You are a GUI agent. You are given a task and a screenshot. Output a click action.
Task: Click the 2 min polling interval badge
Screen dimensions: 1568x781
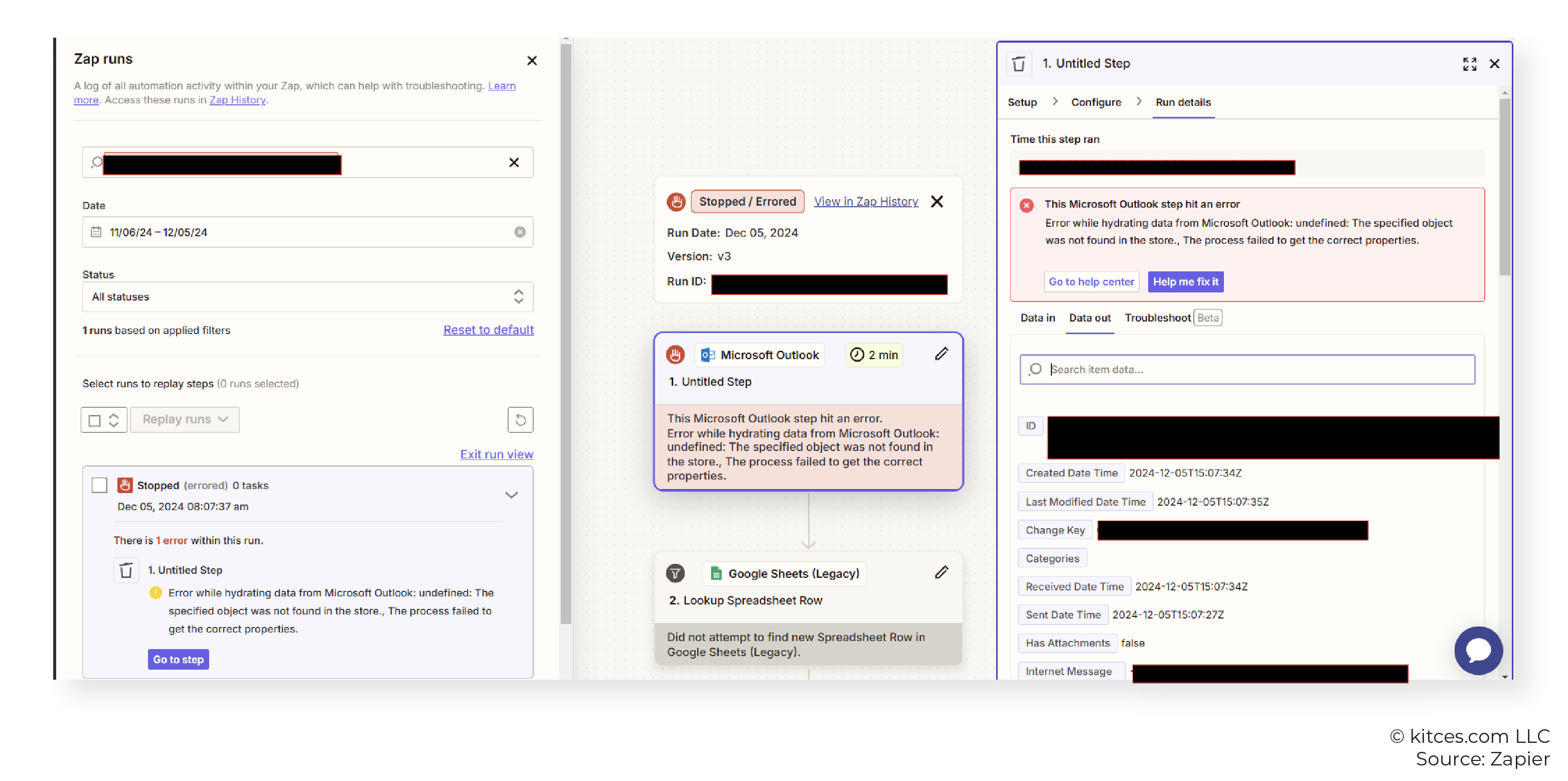[x=874, y=355]
